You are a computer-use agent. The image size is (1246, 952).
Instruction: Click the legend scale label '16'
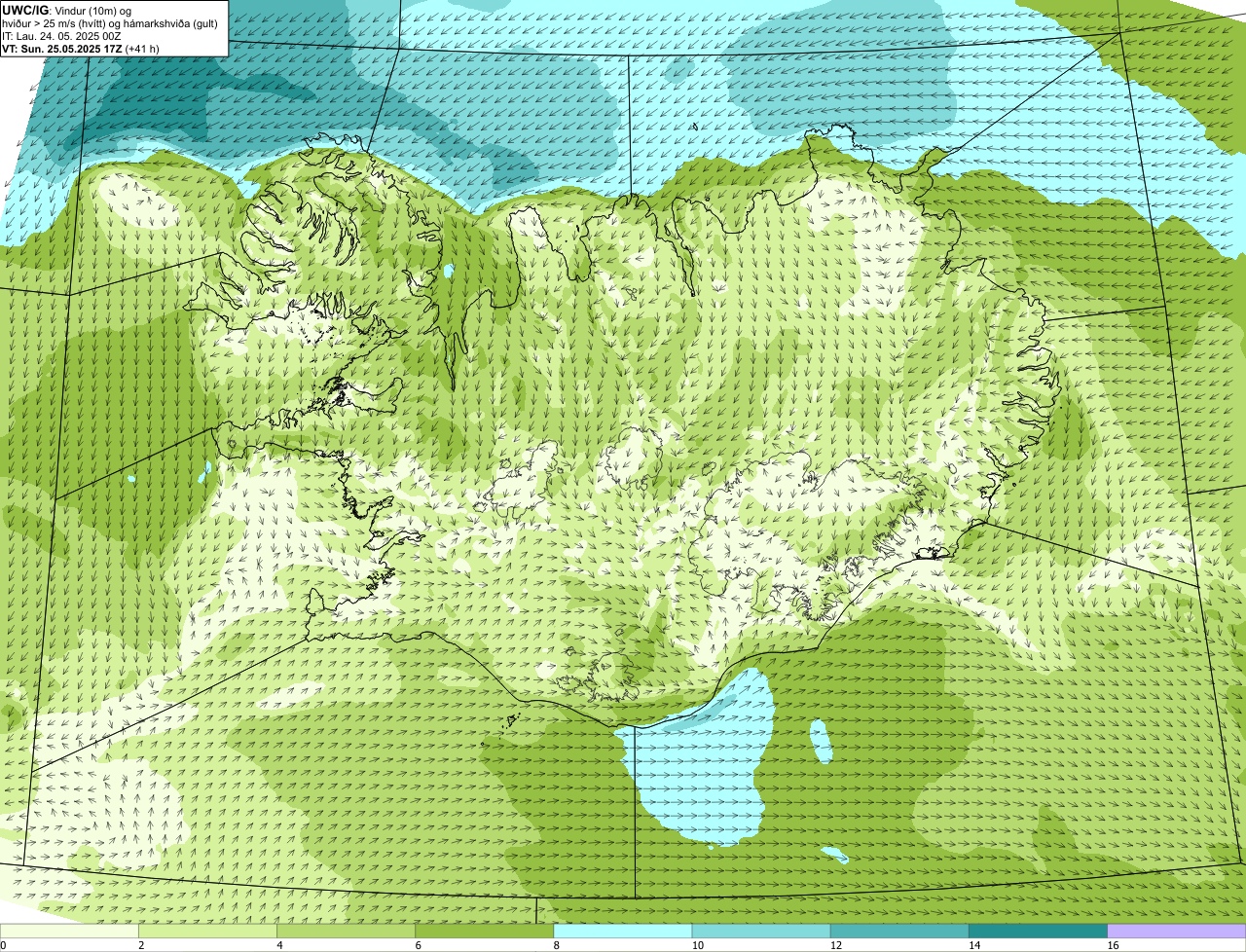[x=1113, y=945]
